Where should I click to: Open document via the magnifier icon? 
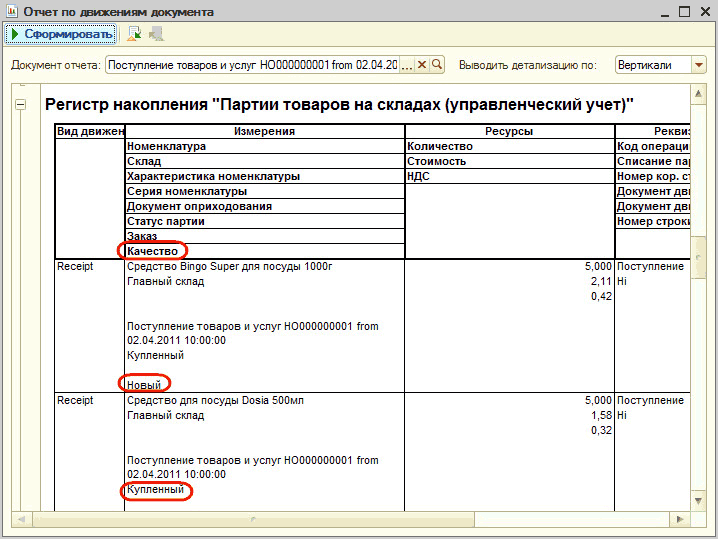coord(437,65)
